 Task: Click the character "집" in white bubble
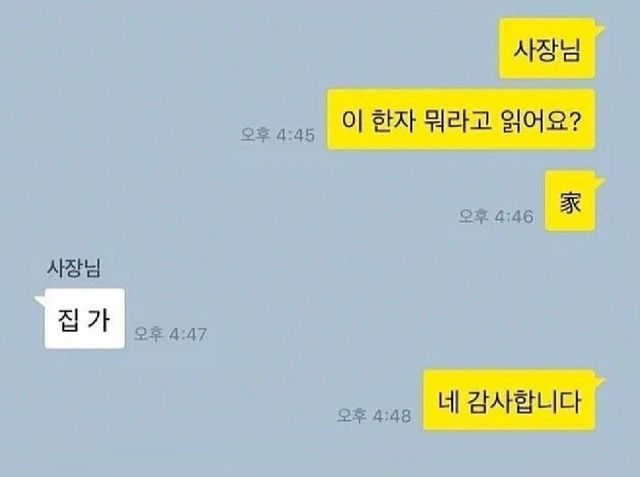point(68,320)
